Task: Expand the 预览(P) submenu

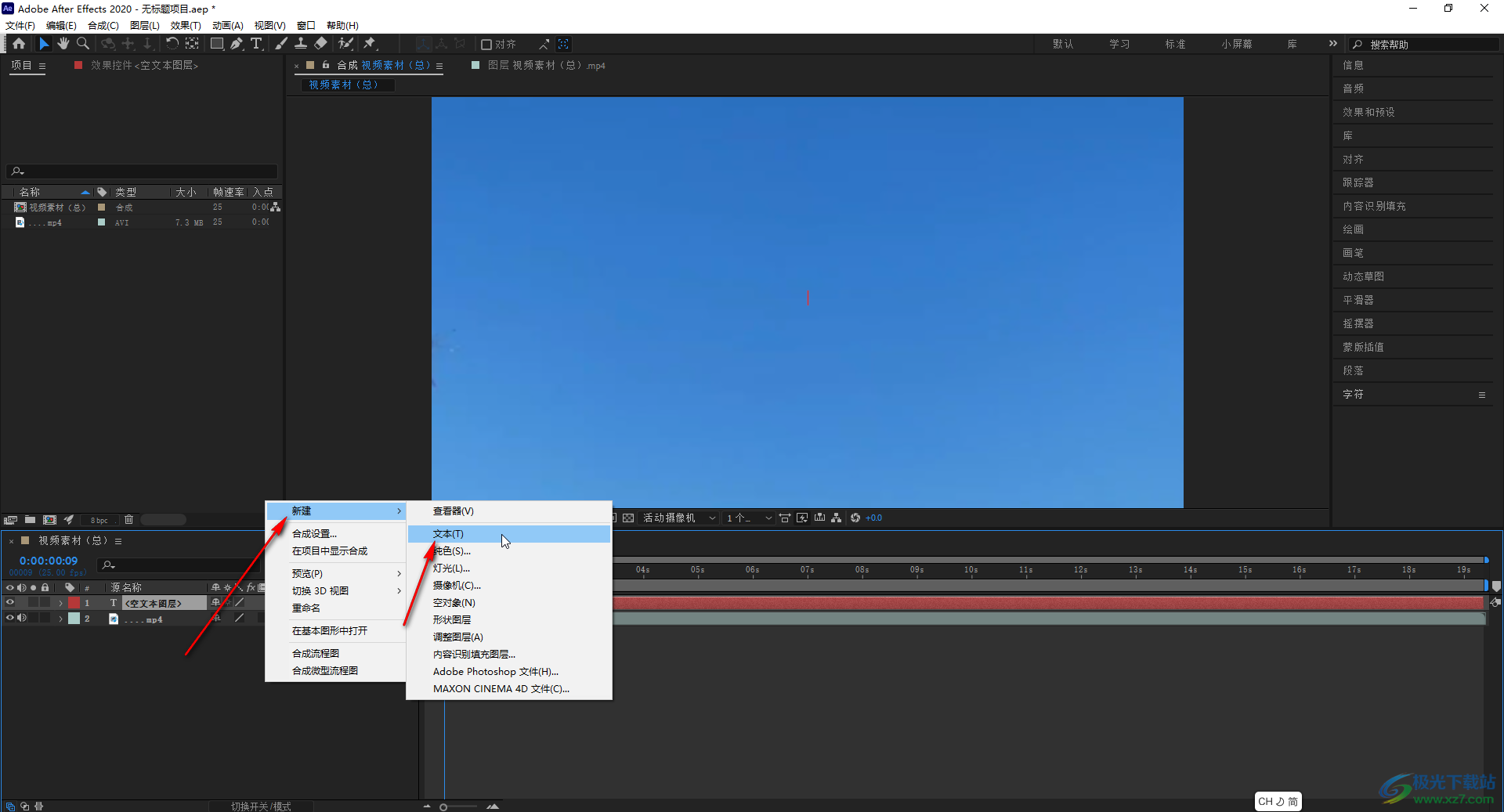Action: pyautogui.click(x=336, y=574)
